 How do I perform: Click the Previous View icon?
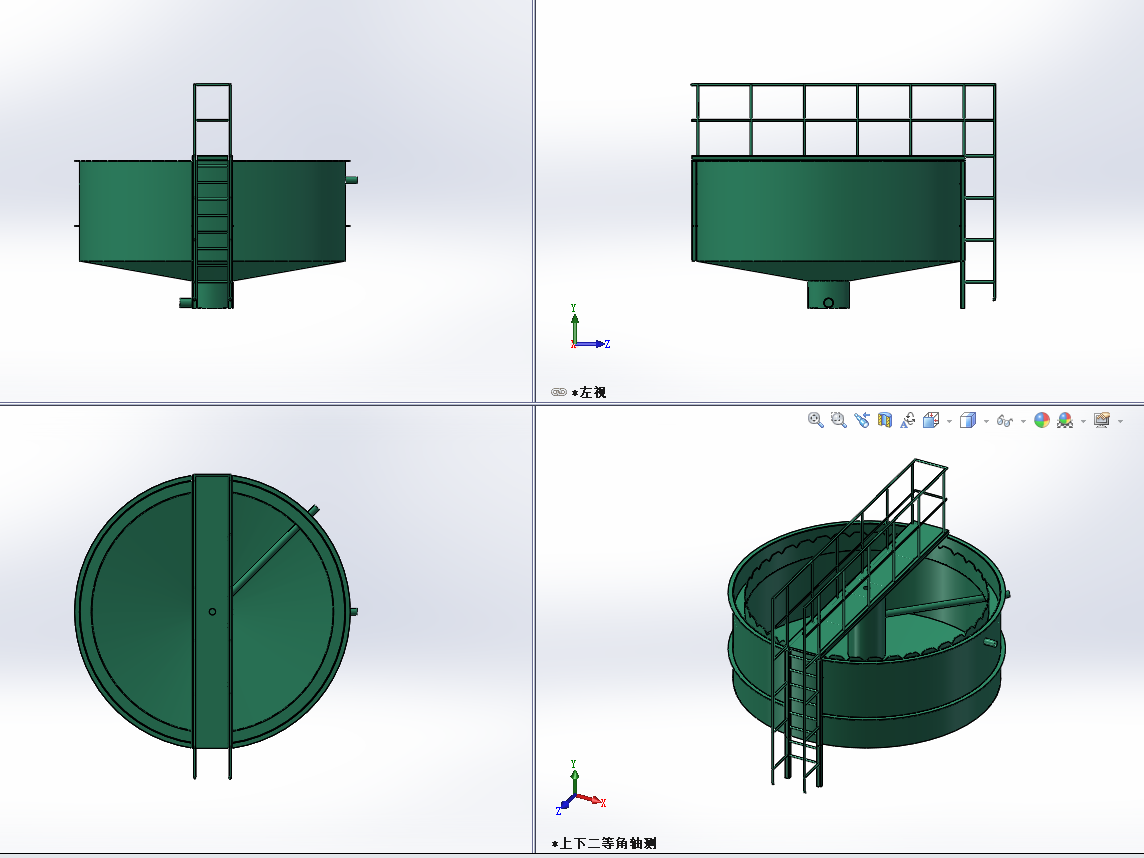click(862, 420)
